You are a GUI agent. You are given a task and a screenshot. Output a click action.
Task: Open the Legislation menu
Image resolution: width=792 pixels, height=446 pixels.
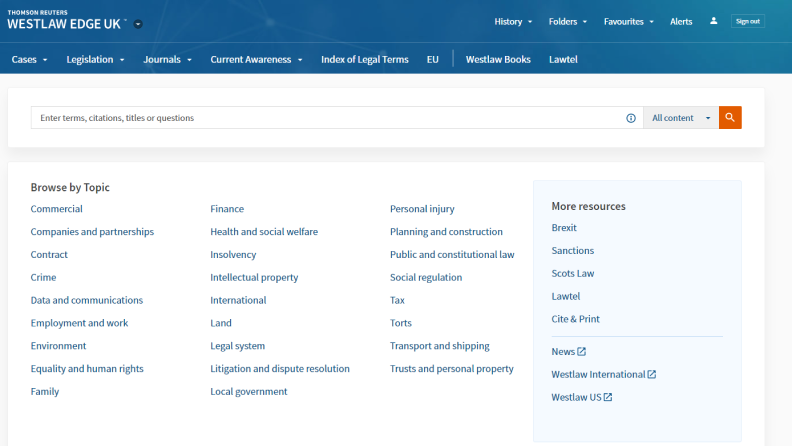(95, 59)
